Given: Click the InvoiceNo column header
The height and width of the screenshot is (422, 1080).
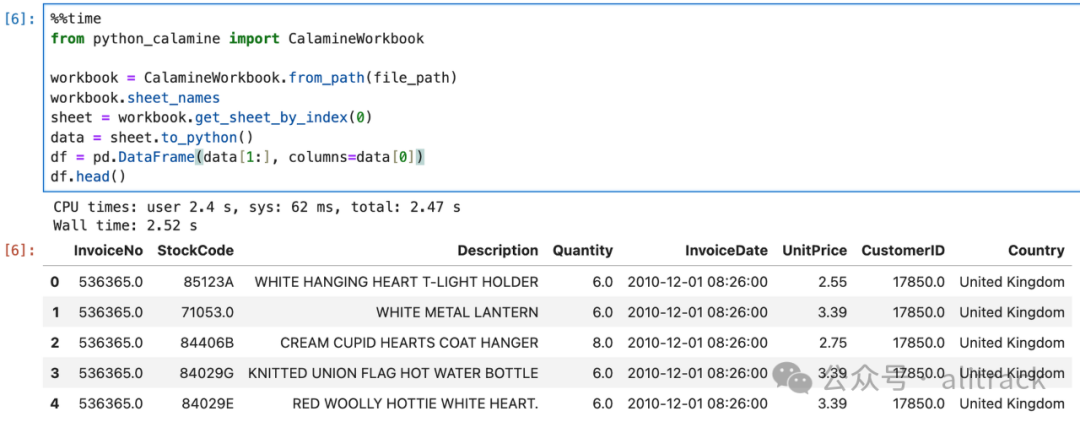Looking at the screenshot, I should coord(108,251).
